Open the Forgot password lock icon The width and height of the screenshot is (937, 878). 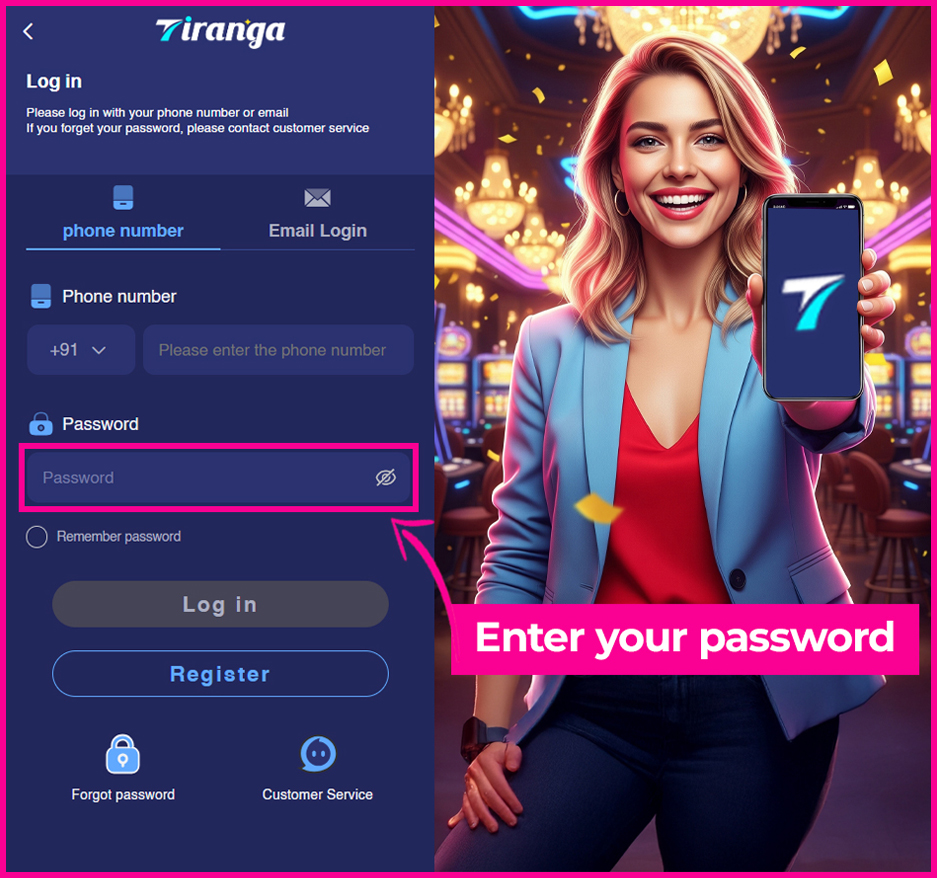(x=123, y=754)
